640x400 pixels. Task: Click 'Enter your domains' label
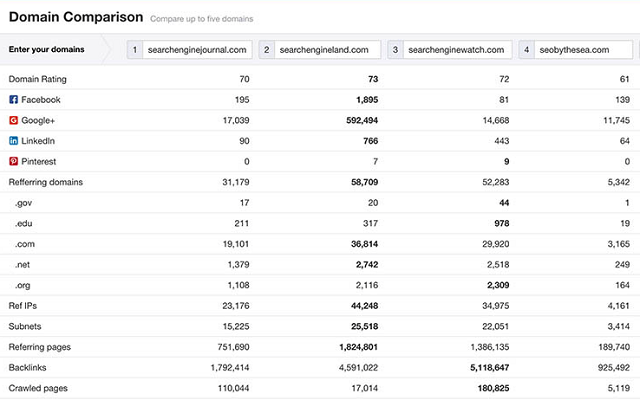click(x=47, y=49)
